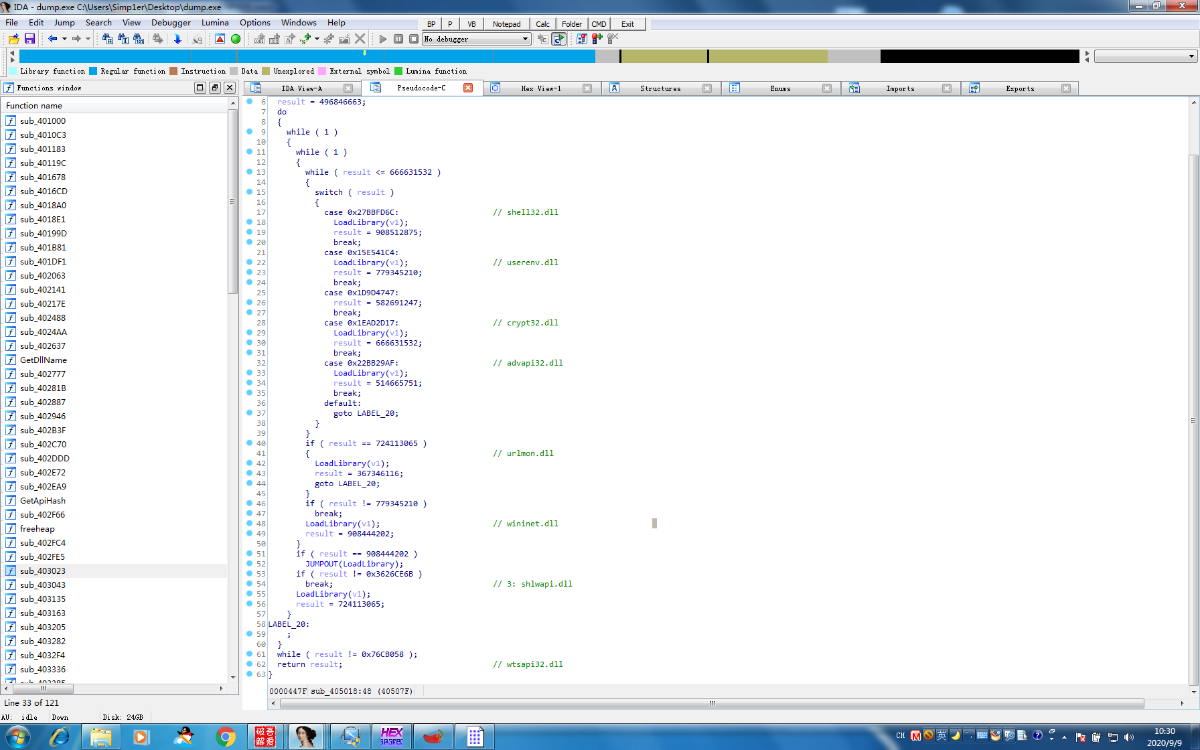Terminate process with the stop icon

(414, 39)
